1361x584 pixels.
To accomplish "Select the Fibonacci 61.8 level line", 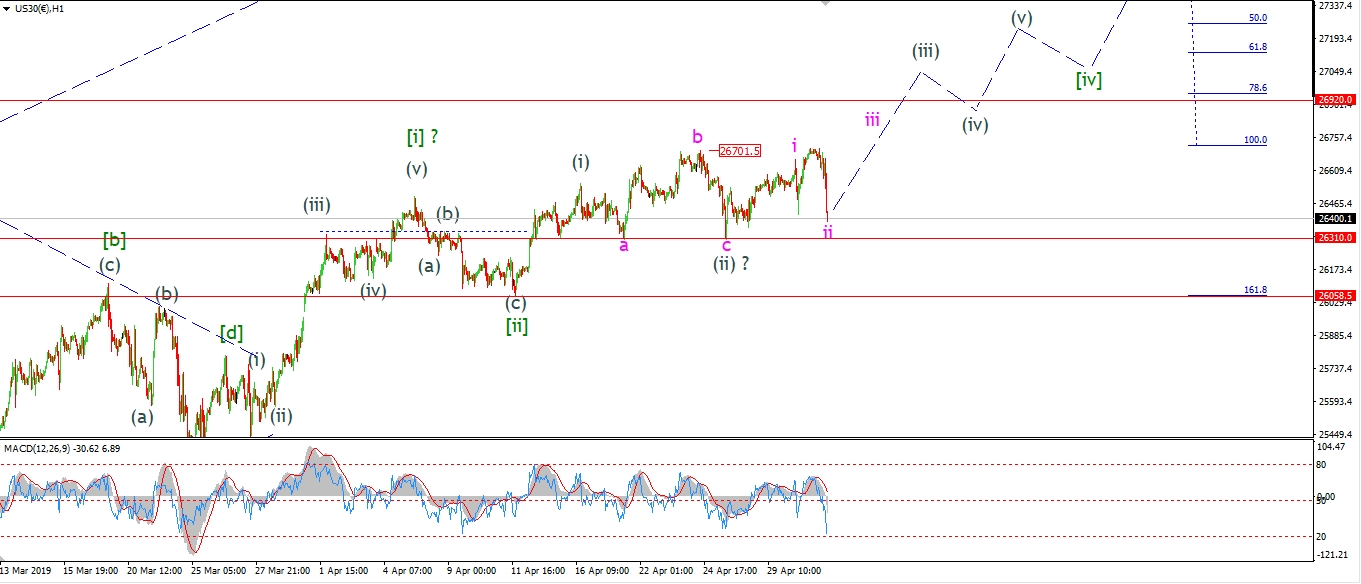I will pyautogui.click(x=1228, y=52).
